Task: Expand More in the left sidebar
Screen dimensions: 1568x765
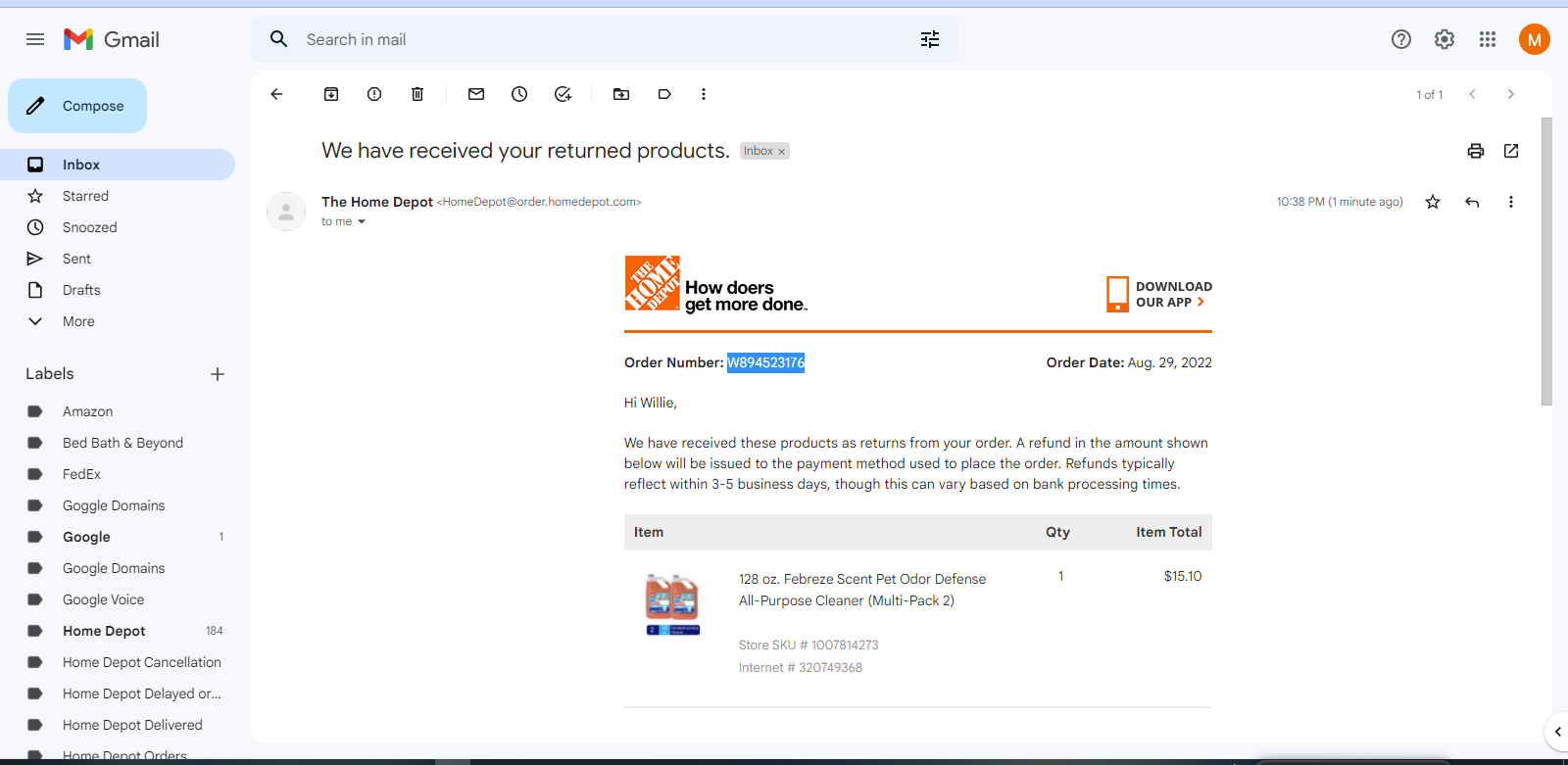Action: point(78,321)
